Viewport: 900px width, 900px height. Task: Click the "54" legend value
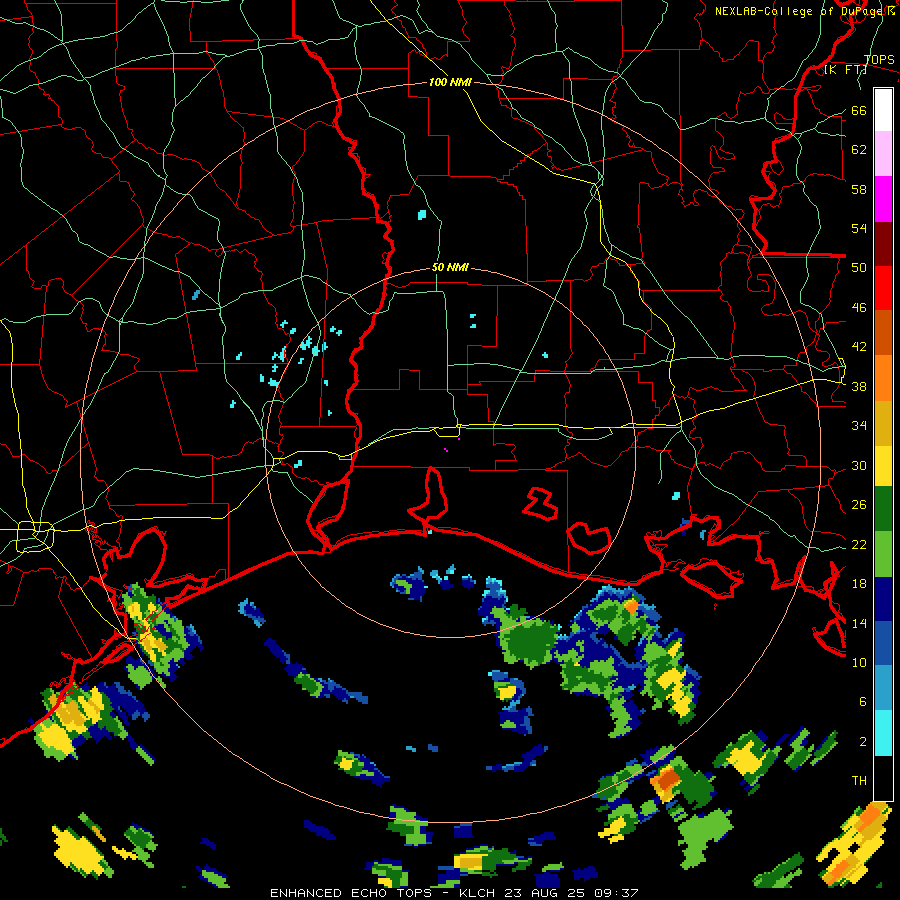coord(859,228)
